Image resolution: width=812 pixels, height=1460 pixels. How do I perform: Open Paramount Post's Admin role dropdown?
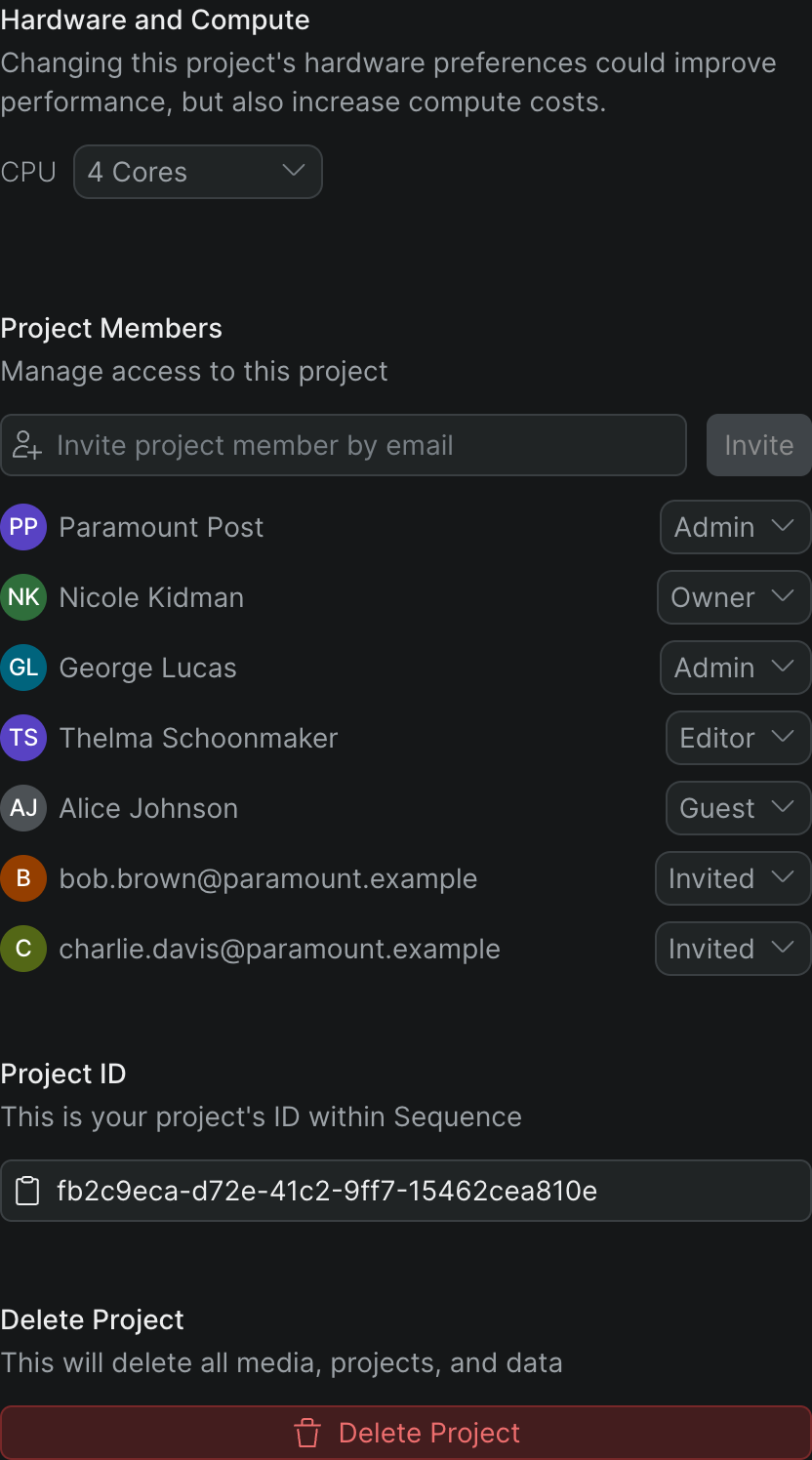coord(735,527)
